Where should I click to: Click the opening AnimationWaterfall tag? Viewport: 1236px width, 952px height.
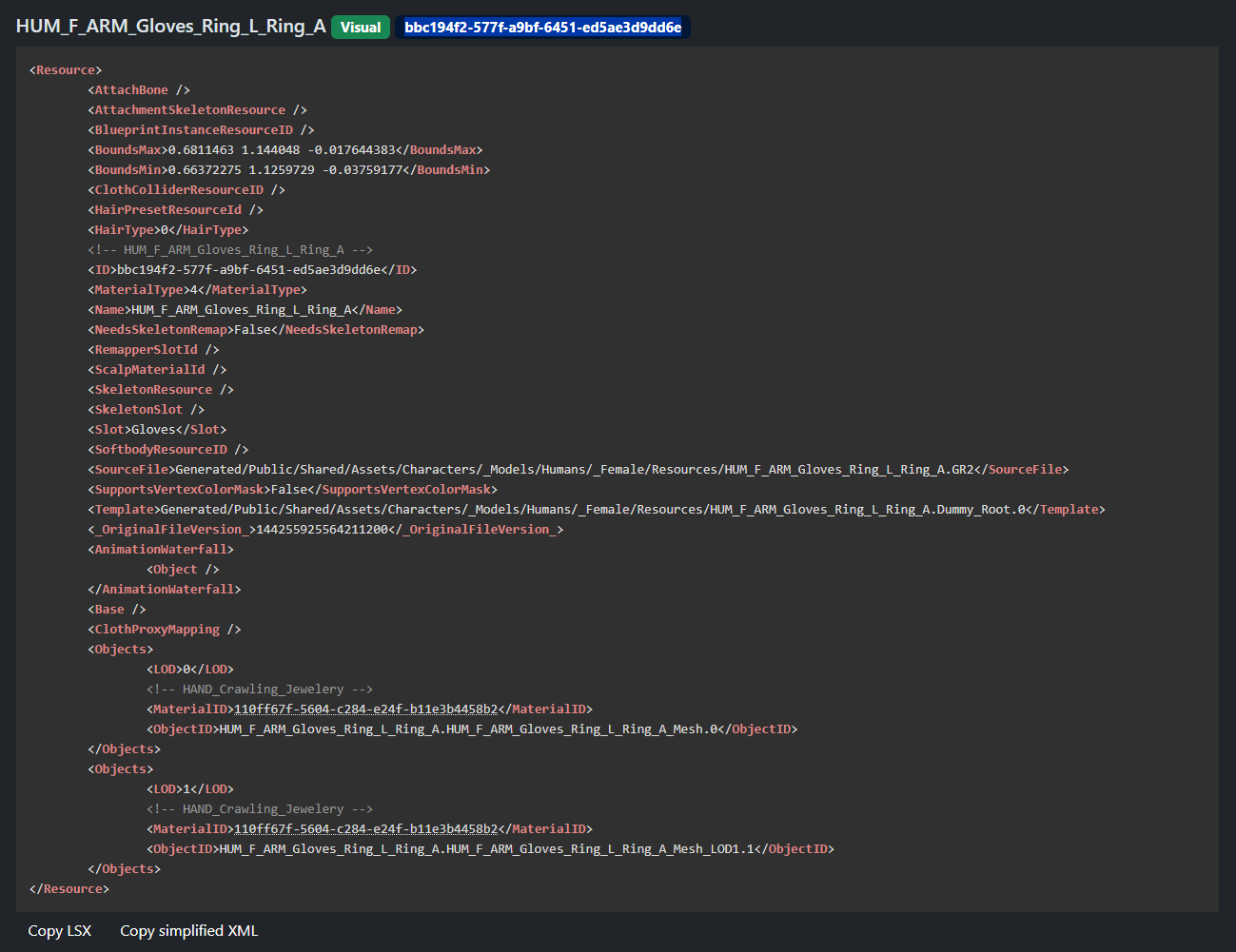pyautogui.click(x=161, y=549)
